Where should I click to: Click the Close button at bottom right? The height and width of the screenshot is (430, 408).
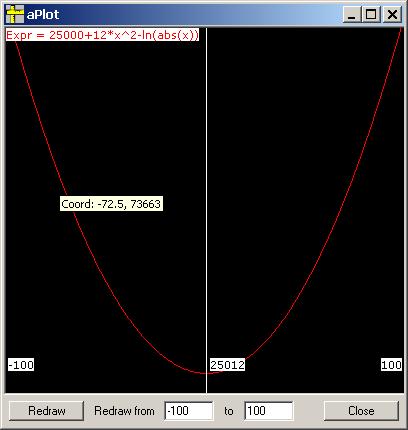(x=361, y=411)
